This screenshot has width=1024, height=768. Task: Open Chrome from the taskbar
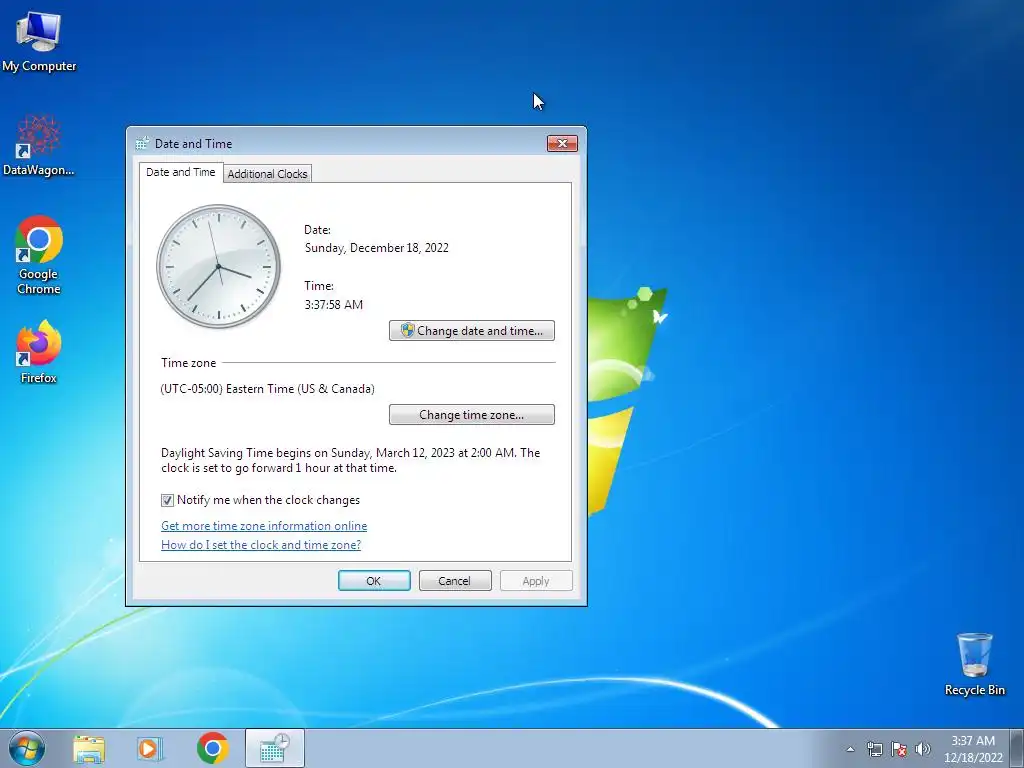[212, 748]
